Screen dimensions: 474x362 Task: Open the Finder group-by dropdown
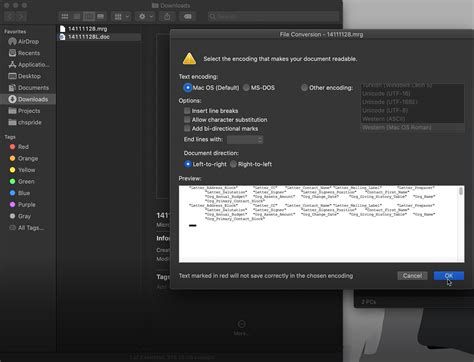121,16
